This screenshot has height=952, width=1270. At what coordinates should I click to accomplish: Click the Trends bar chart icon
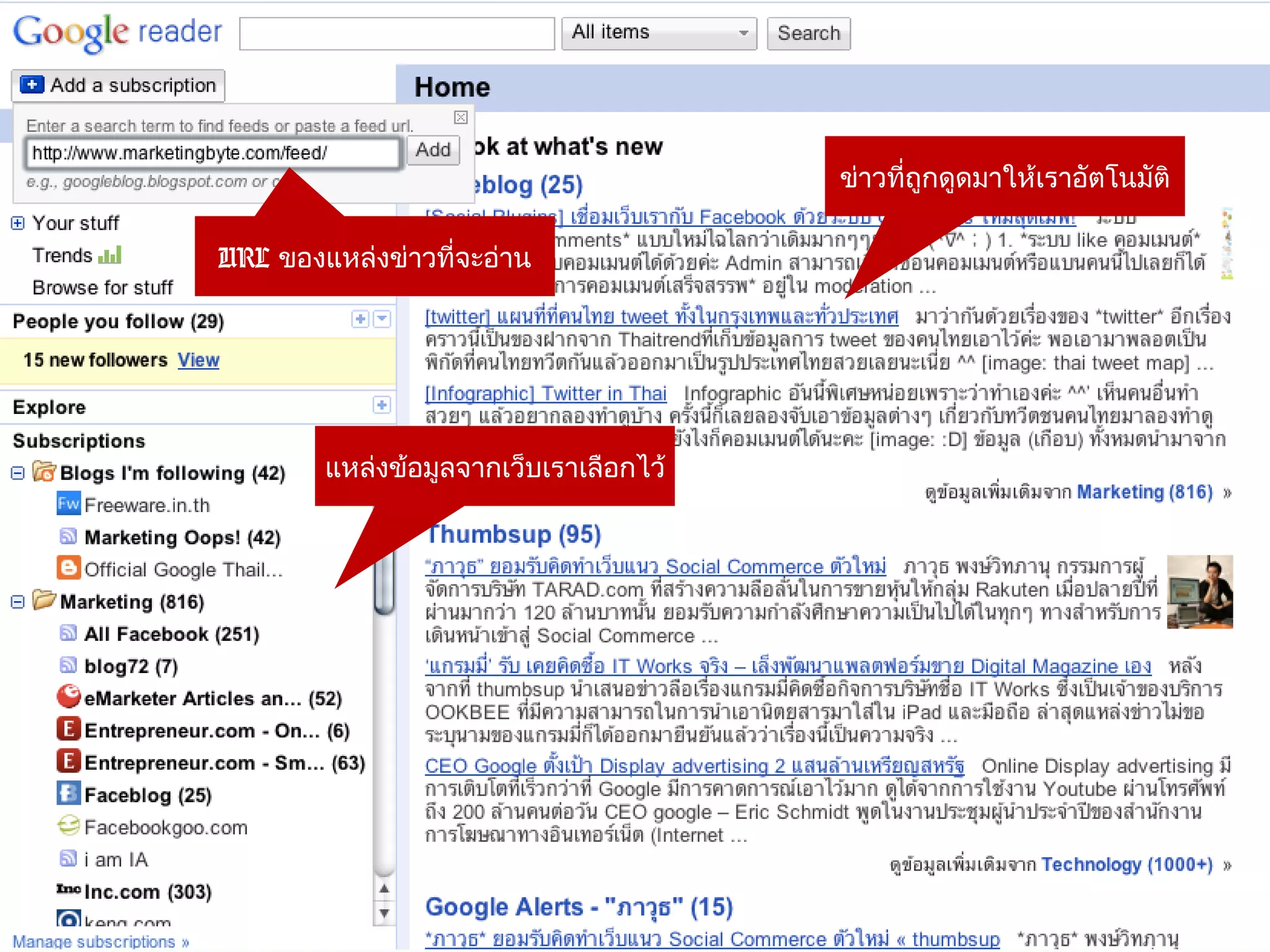110,255
